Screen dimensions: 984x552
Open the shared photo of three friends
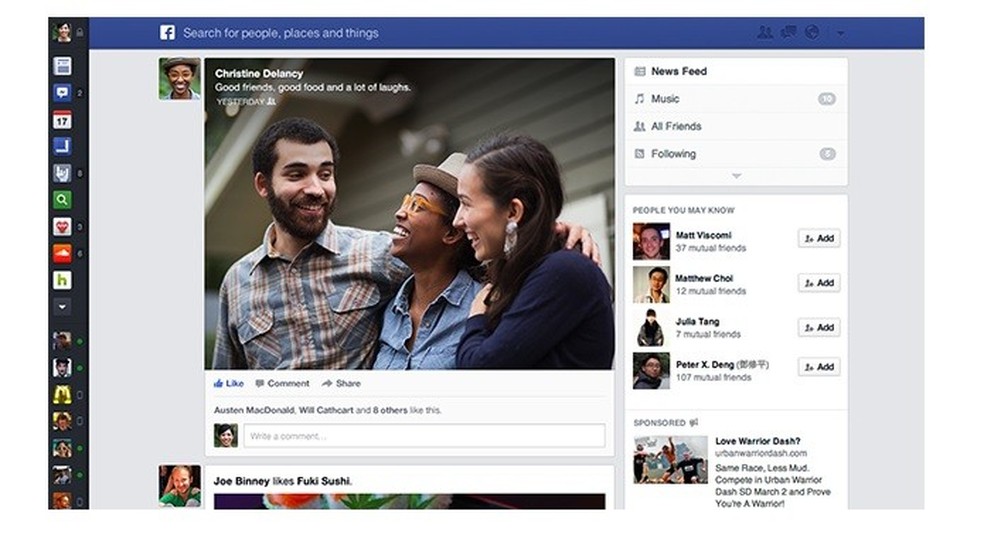click(x=410, y=213)
